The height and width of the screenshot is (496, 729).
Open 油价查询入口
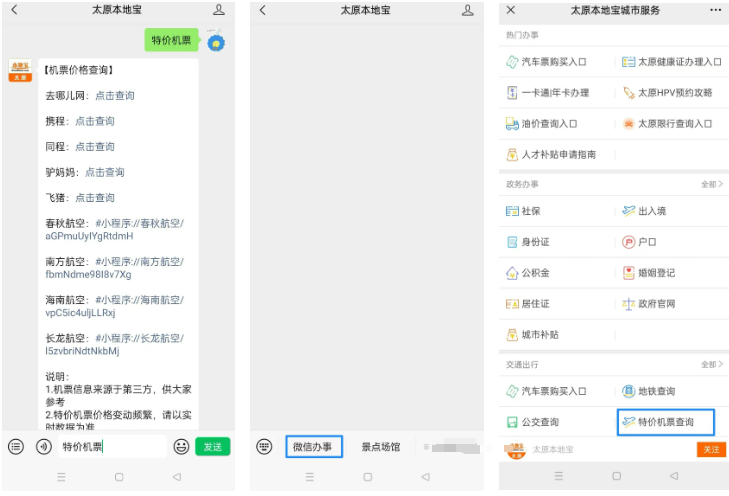542,124
